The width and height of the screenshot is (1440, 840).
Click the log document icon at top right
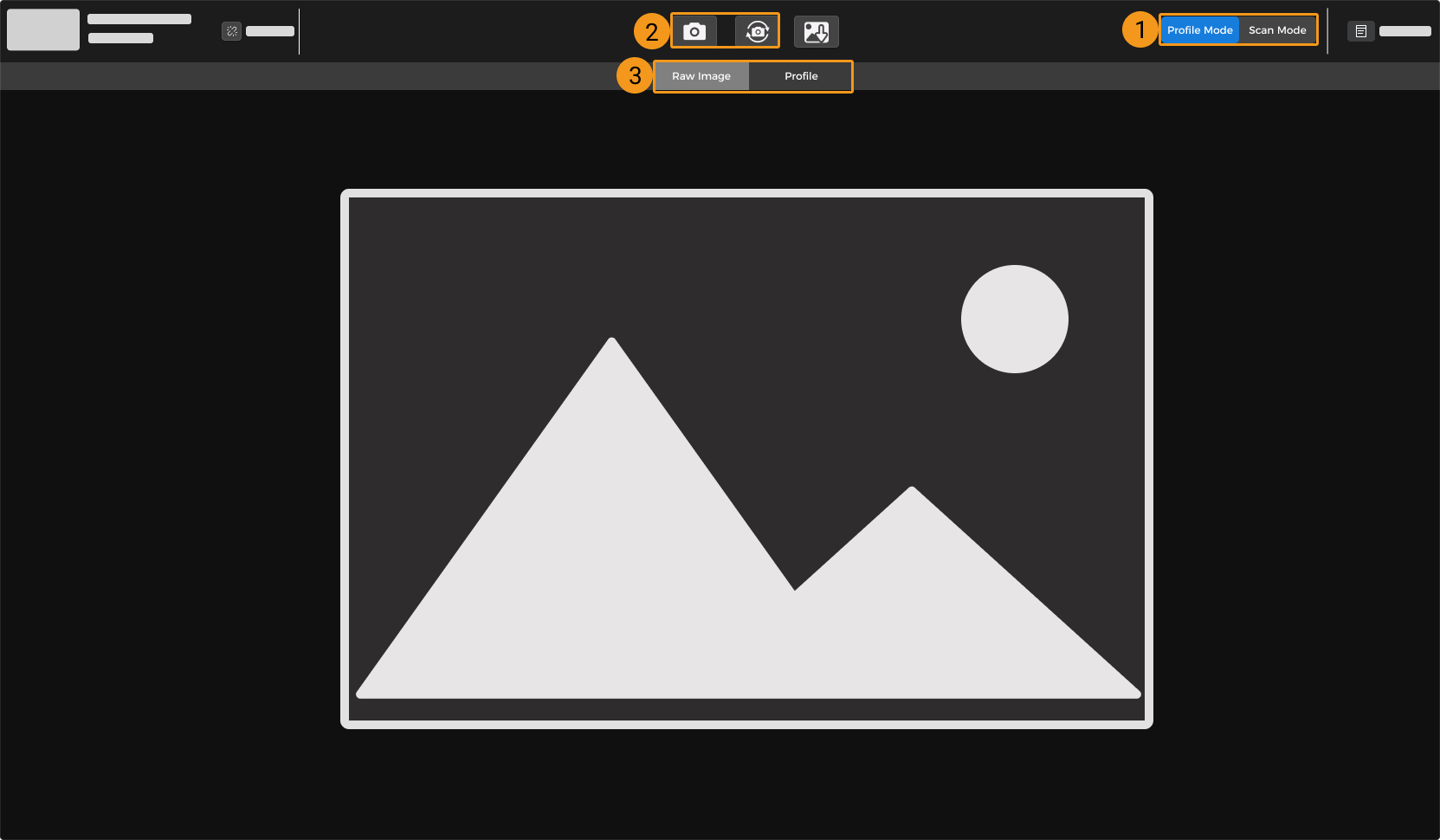point(1361,31)
